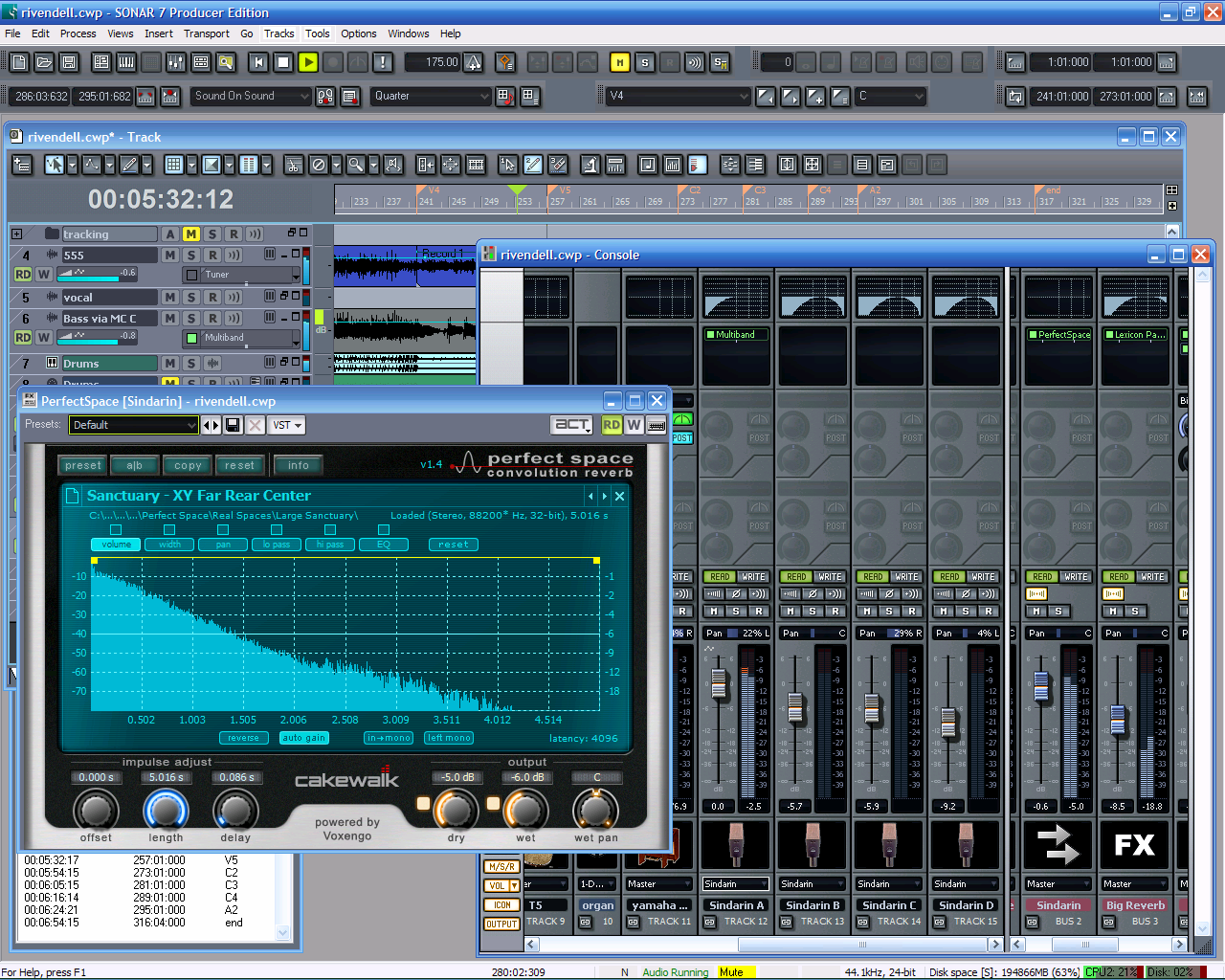Toggle Archive button on the tracking folder
Viewport: 1225px width, 980px height.
(x=169, y=234)
